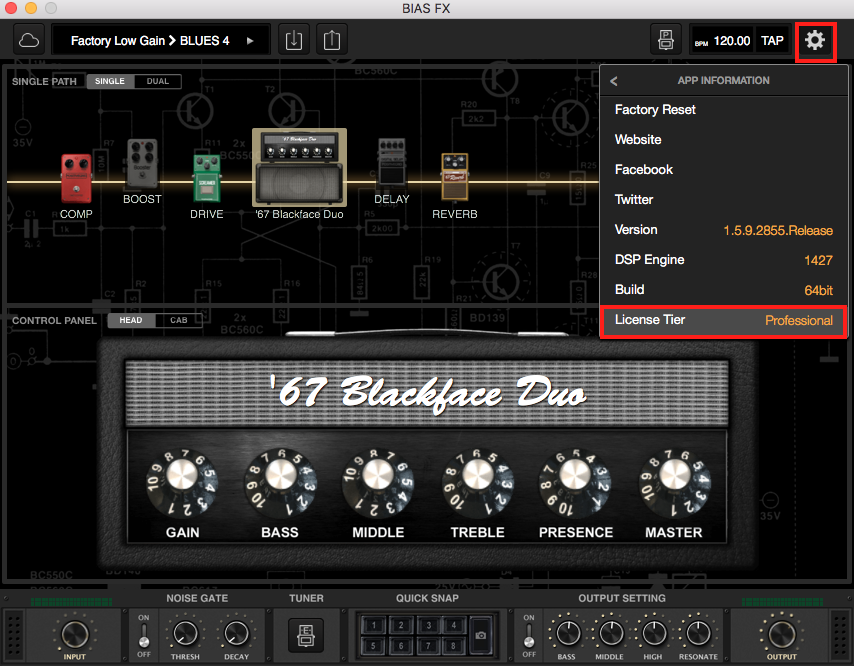Click the tuner icon in top toolbar
This screenshot has width=854, height=666.
coord(664,40)
